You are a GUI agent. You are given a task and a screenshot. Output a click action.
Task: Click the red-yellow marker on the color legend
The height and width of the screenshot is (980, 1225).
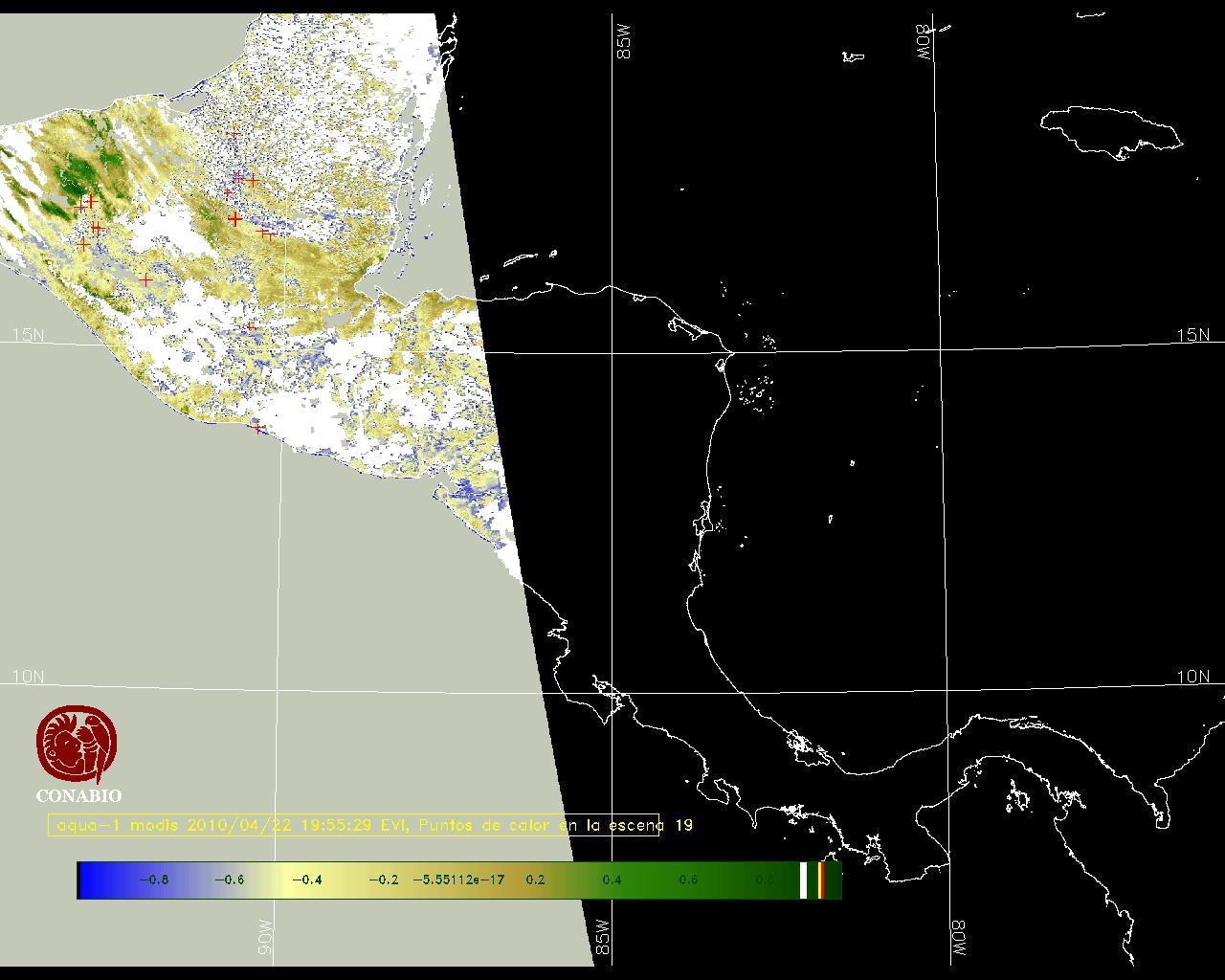[821, 880]
